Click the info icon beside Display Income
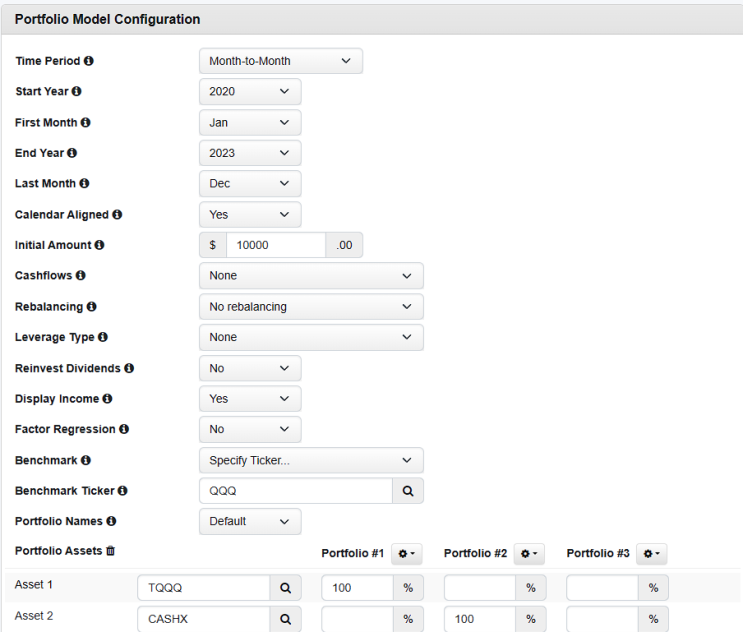 (x=108, y=398)
